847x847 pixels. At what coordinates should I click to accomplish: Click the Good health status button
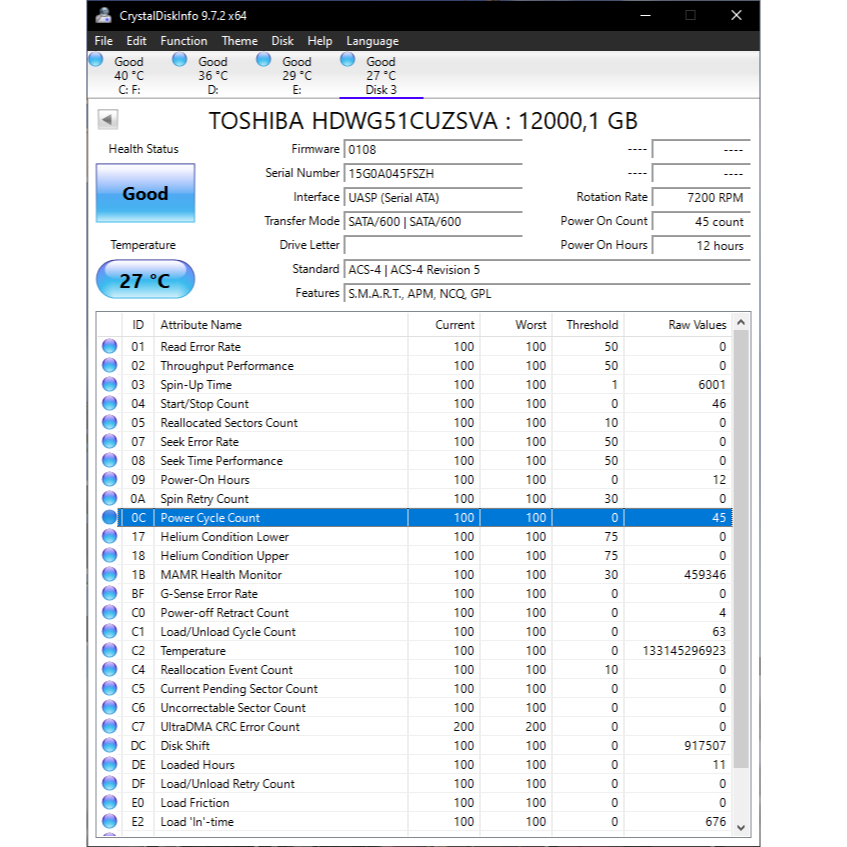tap(145, 194)
